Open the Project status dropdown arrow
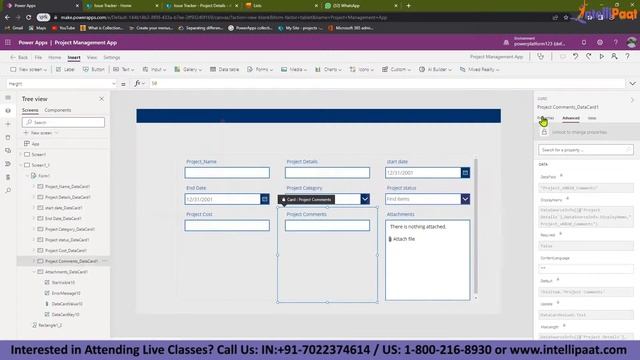The height and width of the screenshot is (360, 640). (x=465, y=199)
